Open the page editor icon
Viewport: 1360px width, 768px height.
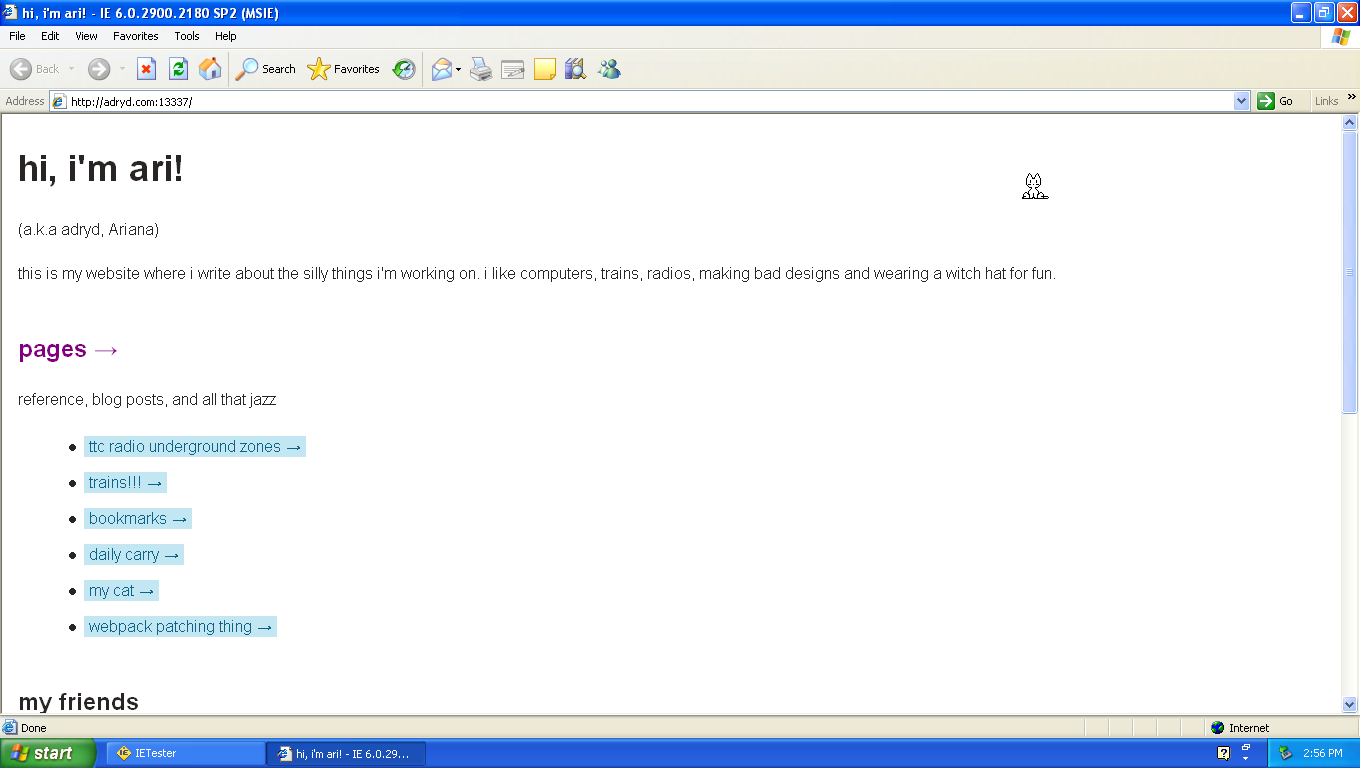coord(513,68)
